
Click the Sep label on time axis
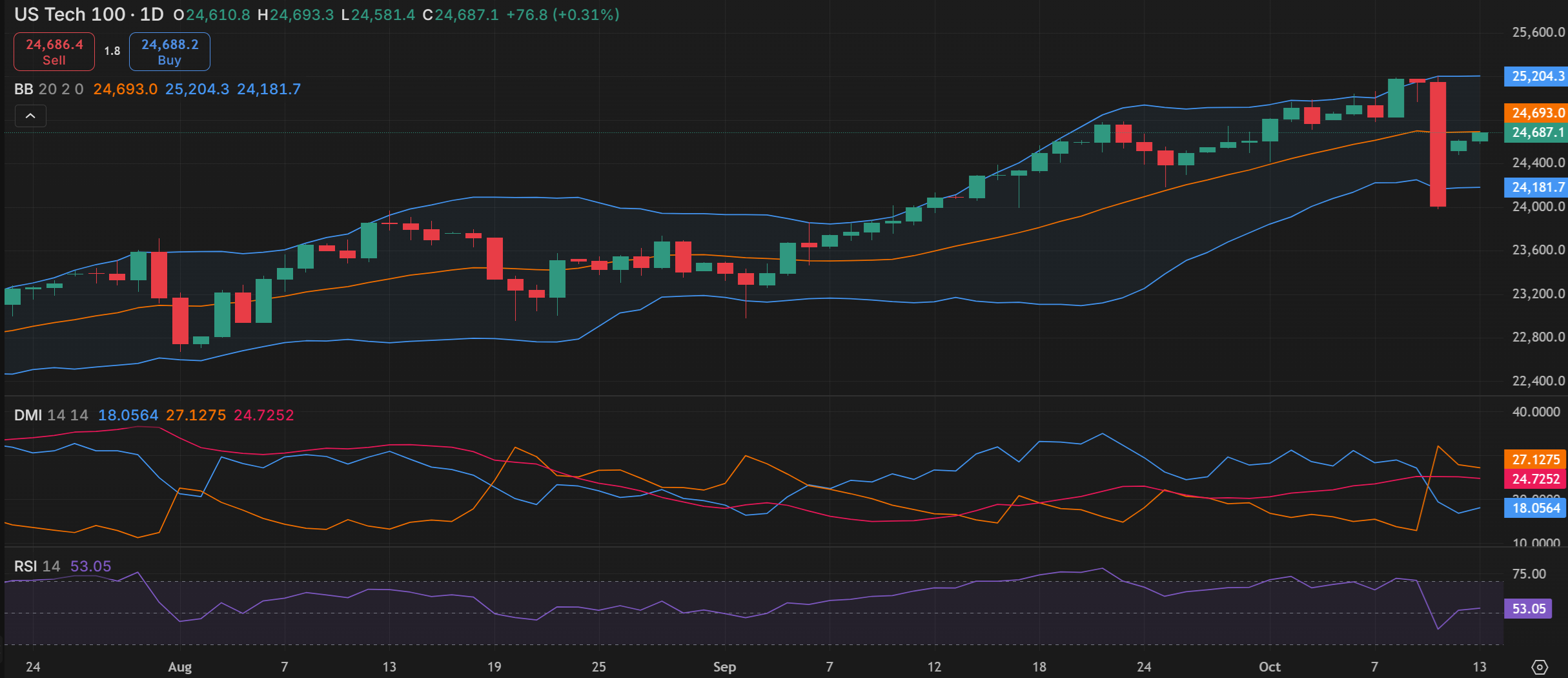(x=724, y=667)
